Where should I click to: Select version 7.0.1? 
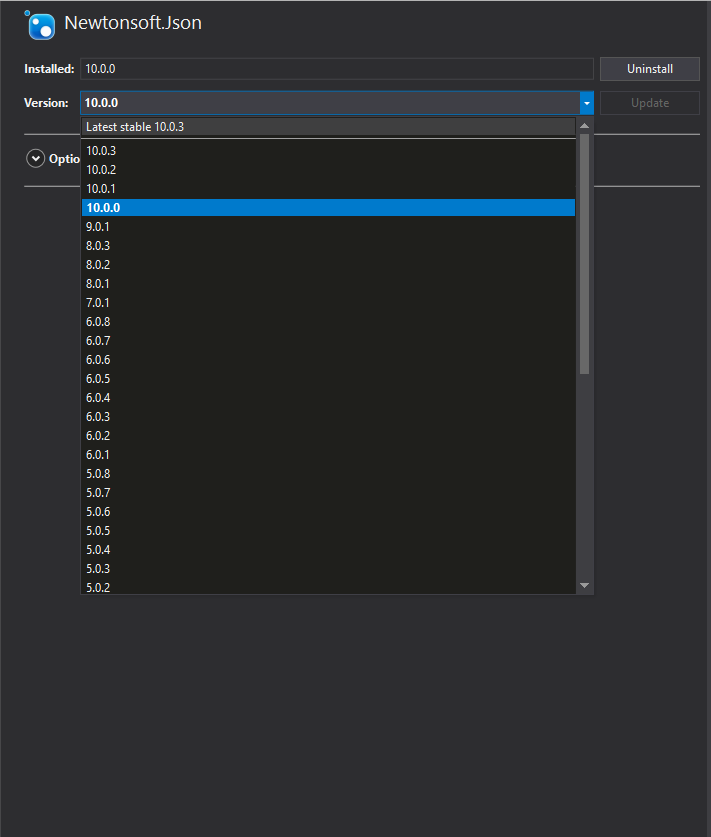[328, 303]
